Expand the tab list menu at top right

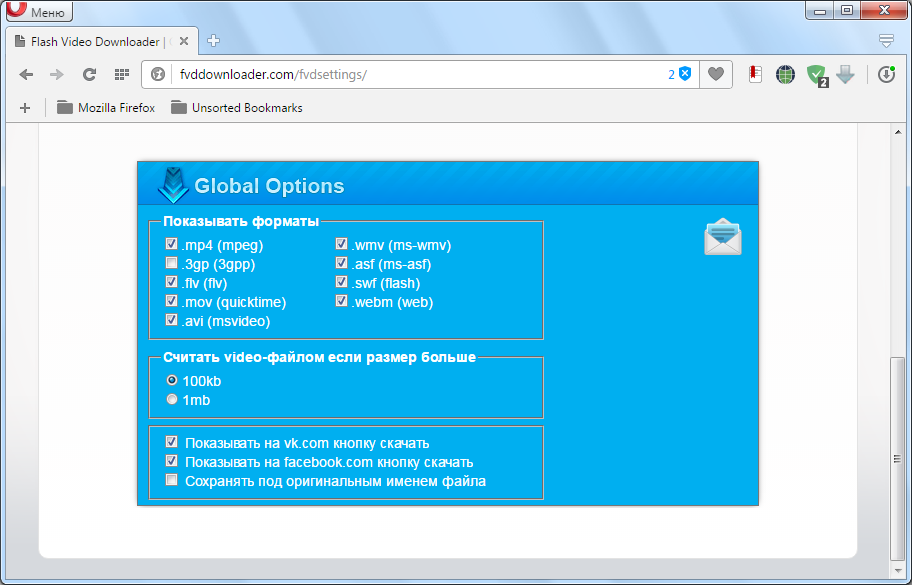pos(885,41)
